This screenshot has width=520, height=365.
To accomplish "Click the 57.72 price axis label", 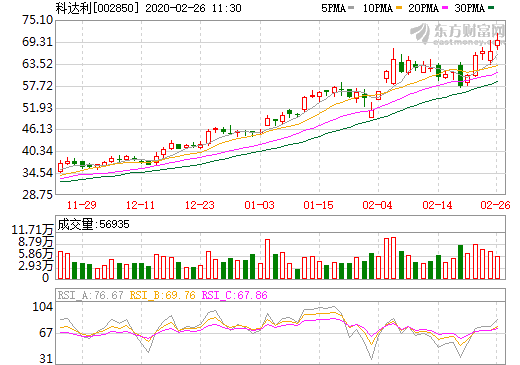I will (37, 86).
